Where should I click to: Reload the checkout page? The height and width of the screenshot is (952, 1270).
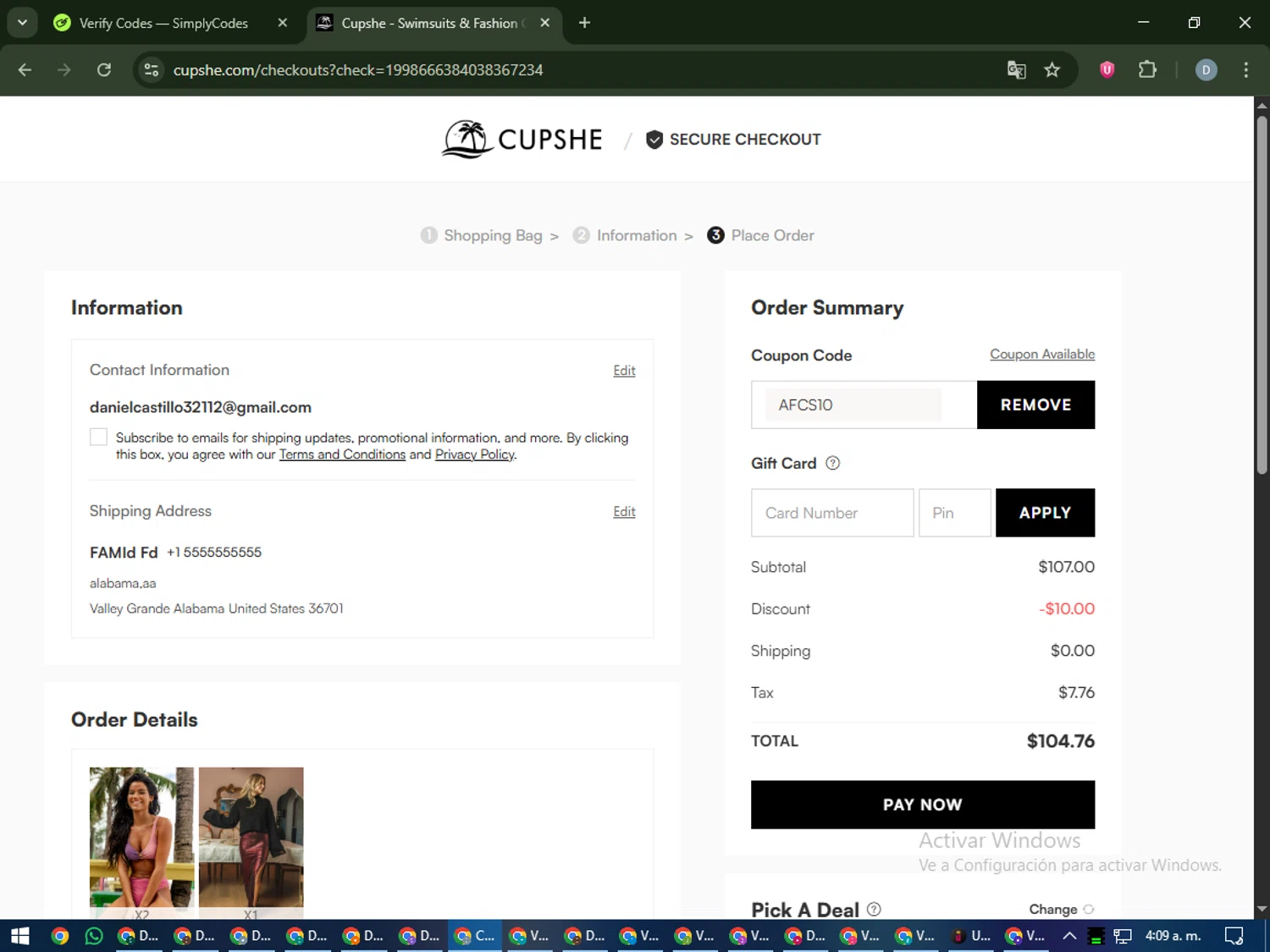104,70
